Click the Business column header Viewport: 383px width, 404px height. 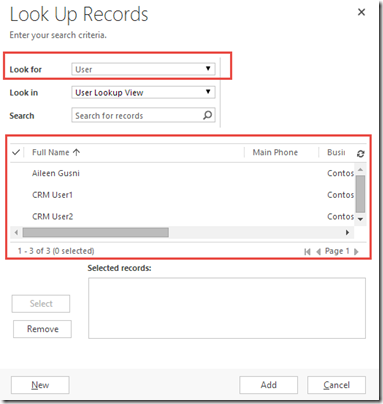pos(336,152)
